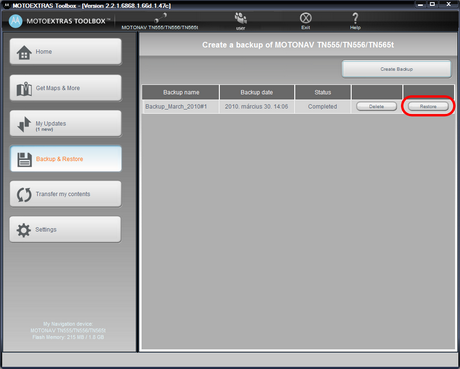
Task: Restore the Backup_March_2010#1 backup
Action: [x=428, y=107]
